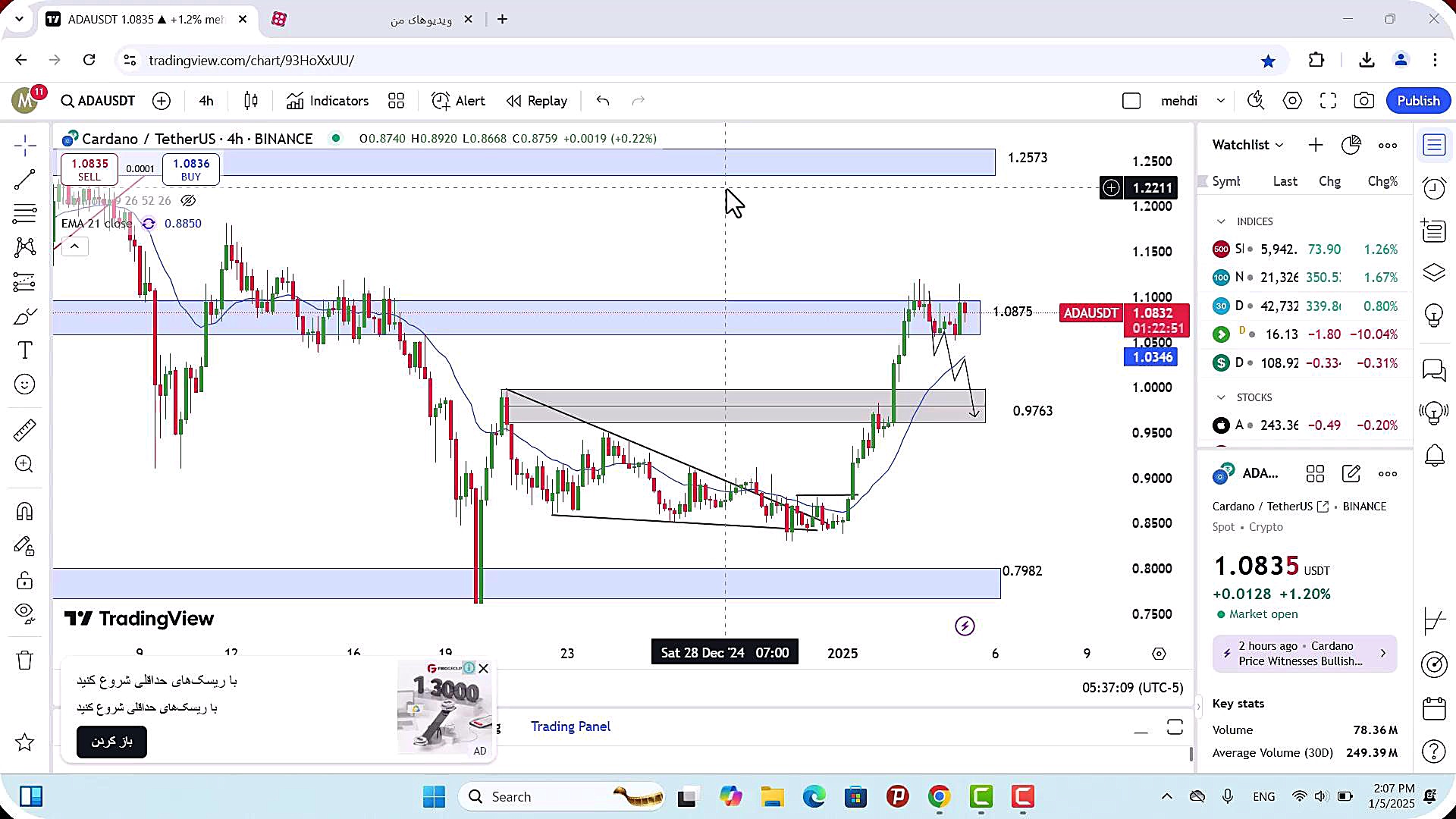Take a chart snapshot camera icon
This screenshot has width=1456, height=819.
[x=1364, y=101]
